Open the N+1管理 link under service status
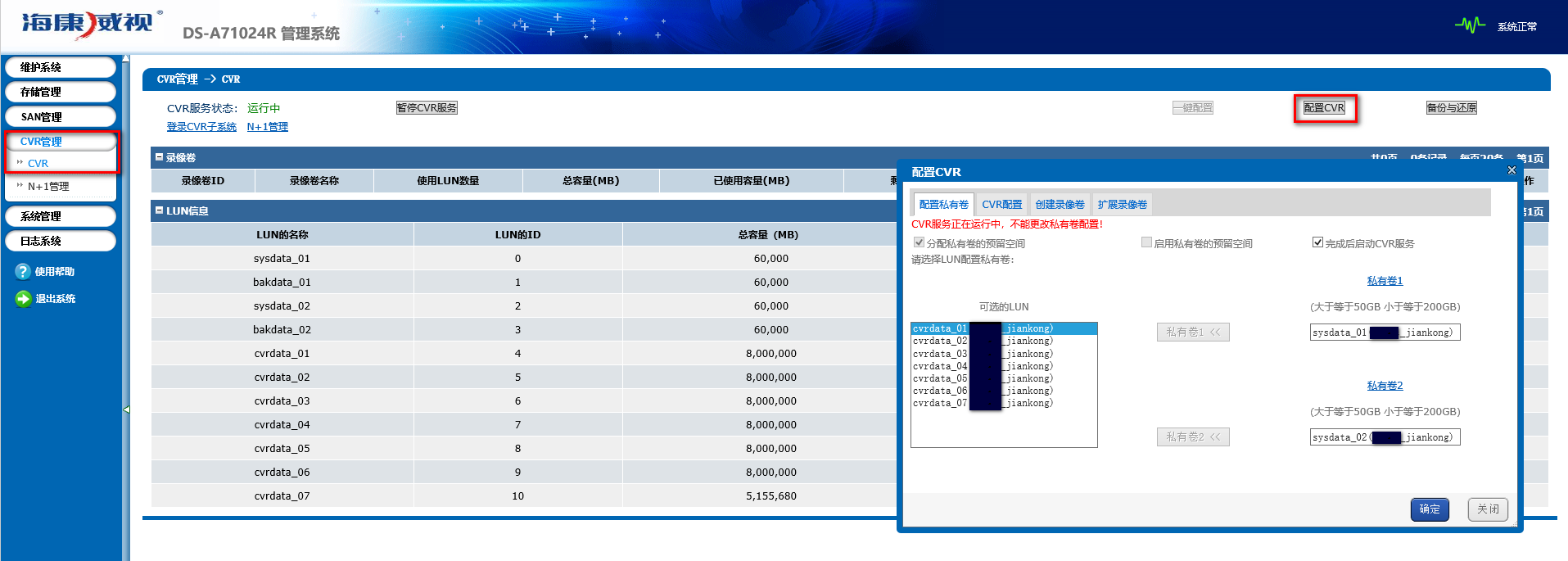This screenshot has width=1568, height=561. pos(268,127)
